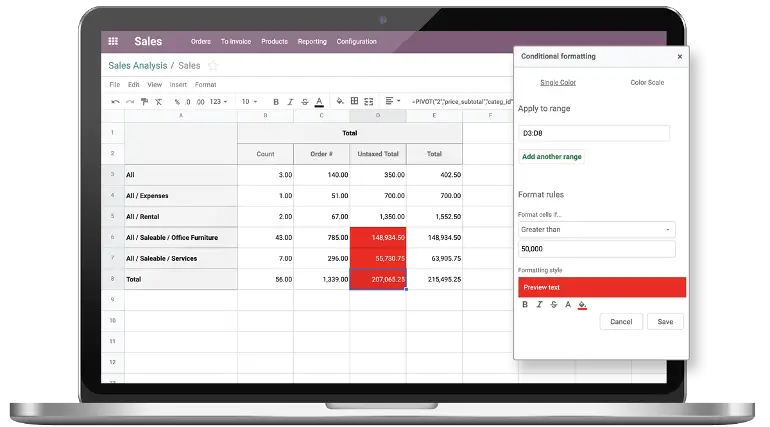This screenshot has height=427, width=770.
Task: Open the cell borders tool
Action: 355,101
